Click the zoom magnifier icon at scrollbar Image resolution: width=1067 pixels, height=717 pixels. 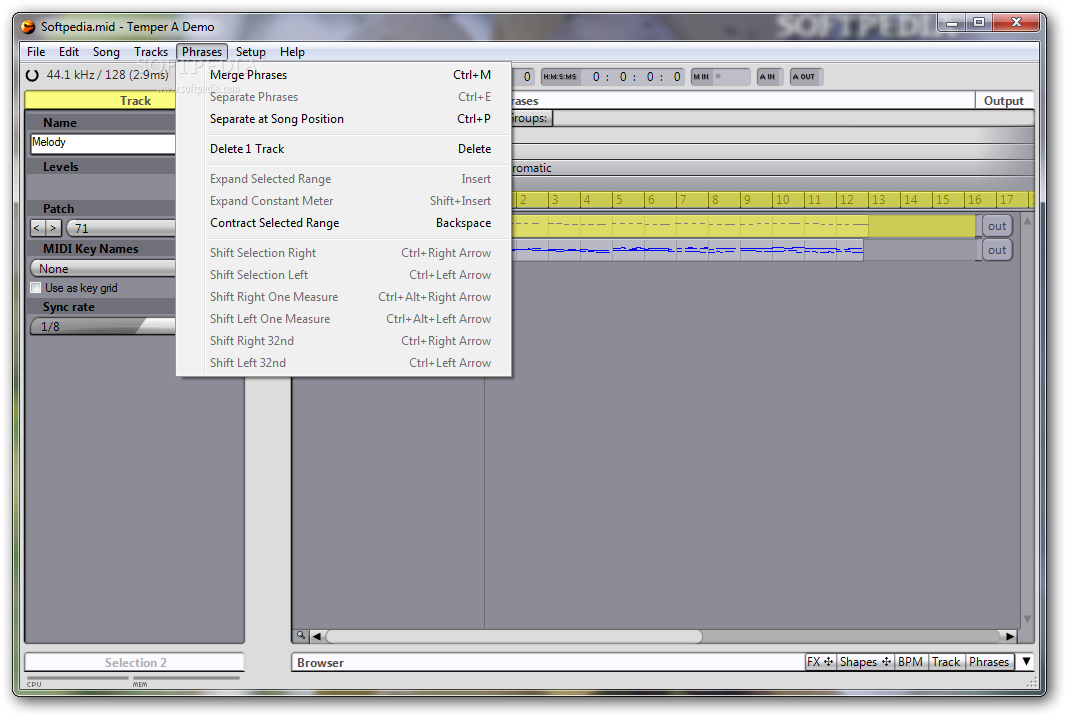pyautogui.click(x=301, y=635)
